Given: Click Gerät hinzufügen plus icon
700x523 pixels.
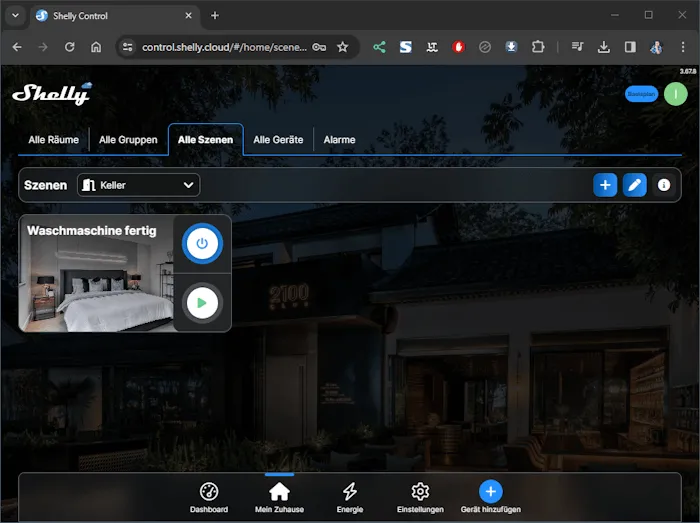Looking at the screenshot, I should (x=490, y=497).
